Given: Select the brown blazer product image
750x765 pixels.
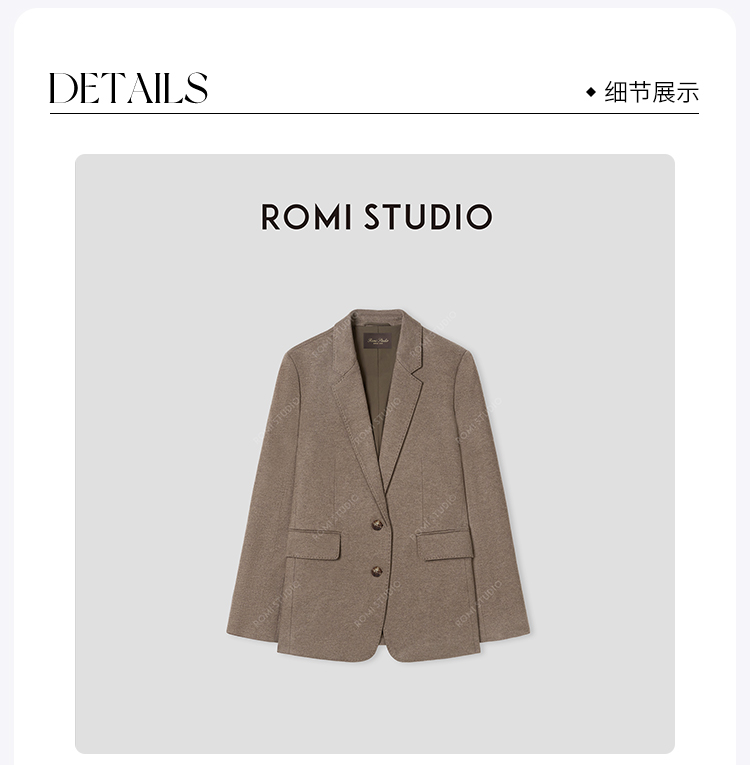Looking at the screenshot, I should point(378,485).
